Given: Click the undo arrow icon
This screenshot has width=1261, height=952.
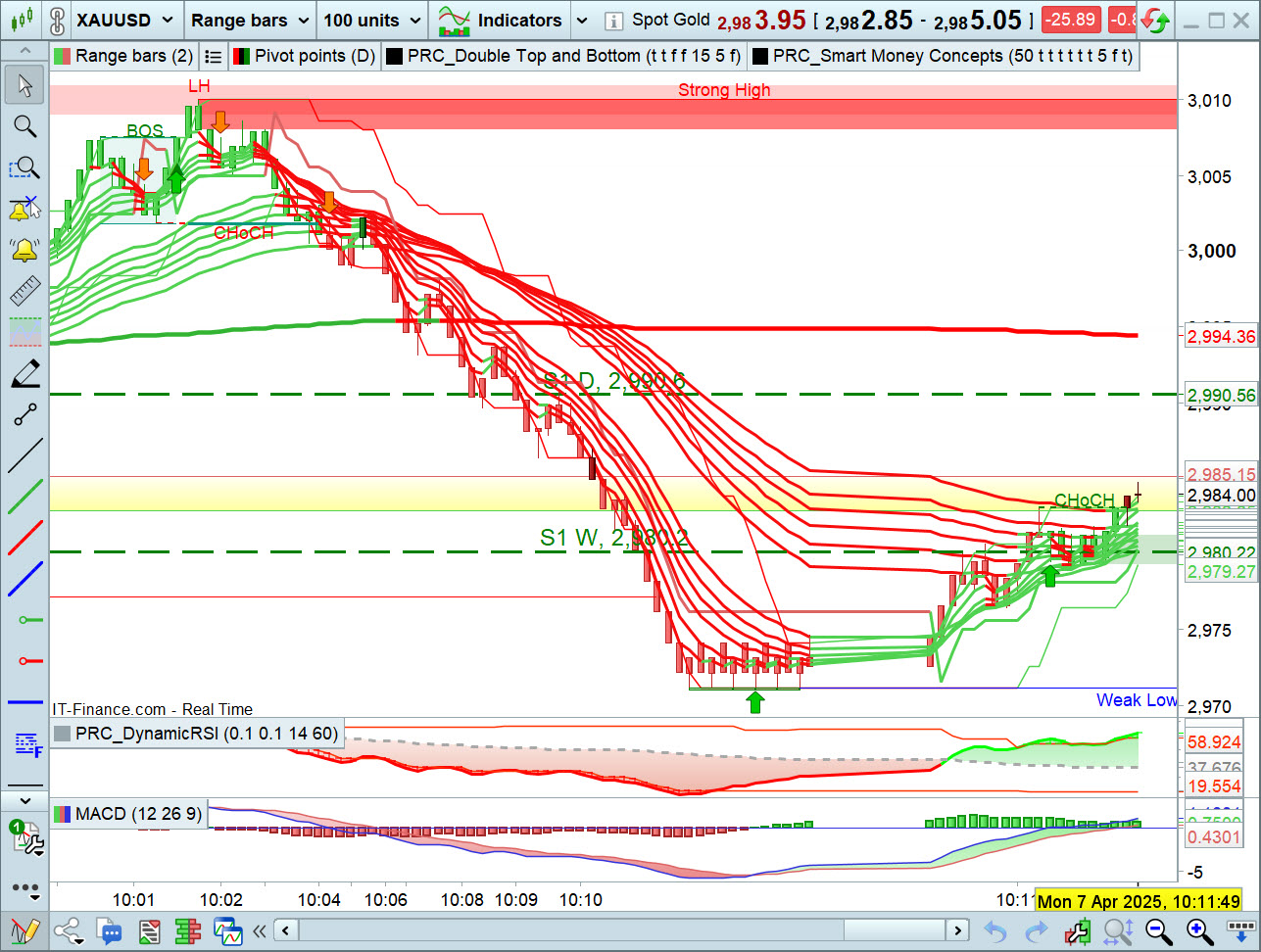Looking at the screenshot, I should pyautogui.click(x=994, y=930).
